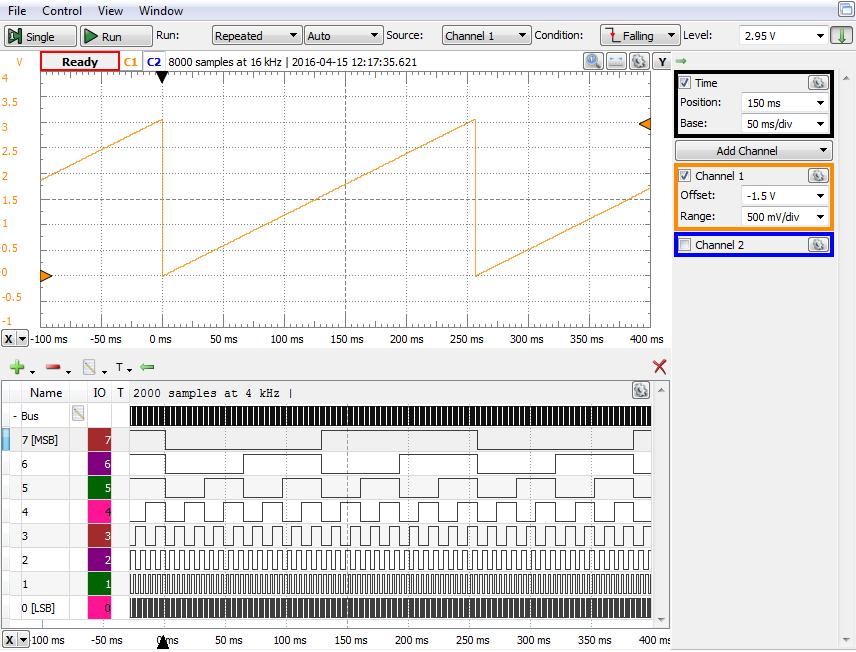
Task: Open the trigger Source Channel 1 dropdown
Action: pyautogui.click(x=486, y=35)
